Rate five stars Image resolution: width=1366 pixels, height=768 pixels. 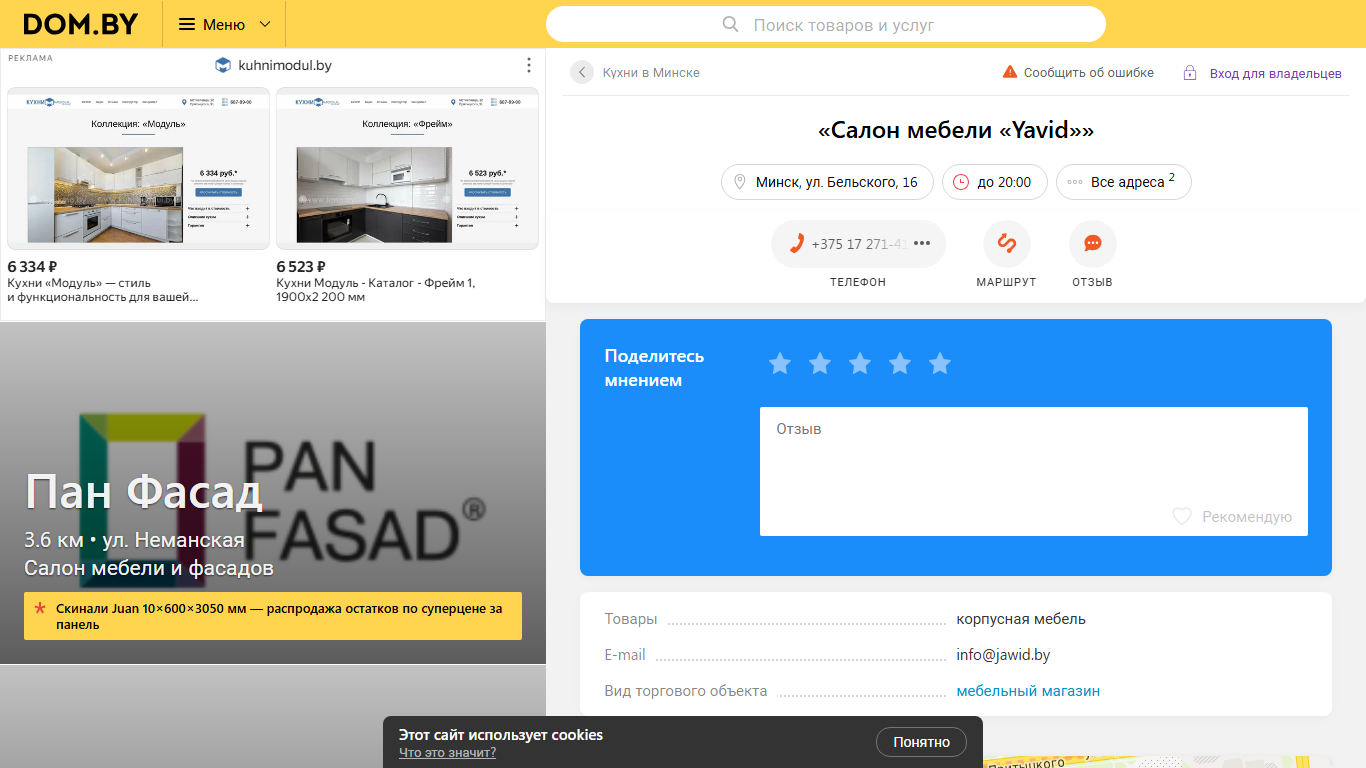pos(940,364)
